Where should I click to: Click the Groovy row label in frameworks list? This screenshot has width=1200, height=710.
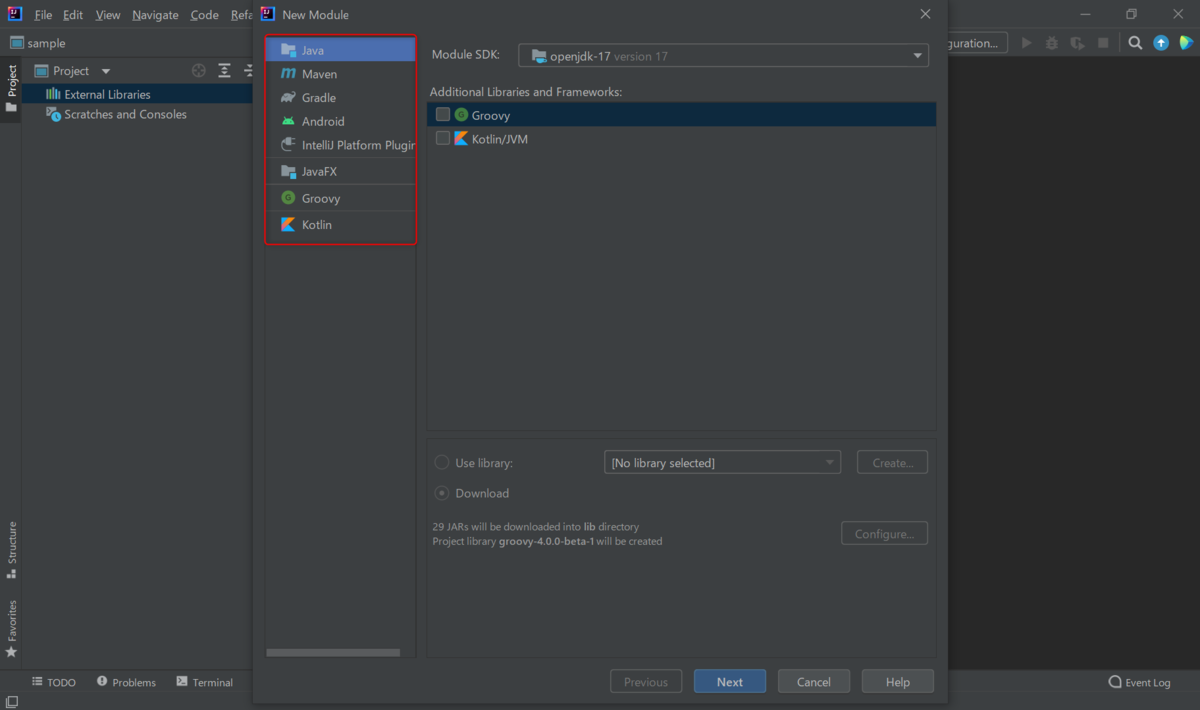pos(491,115)
